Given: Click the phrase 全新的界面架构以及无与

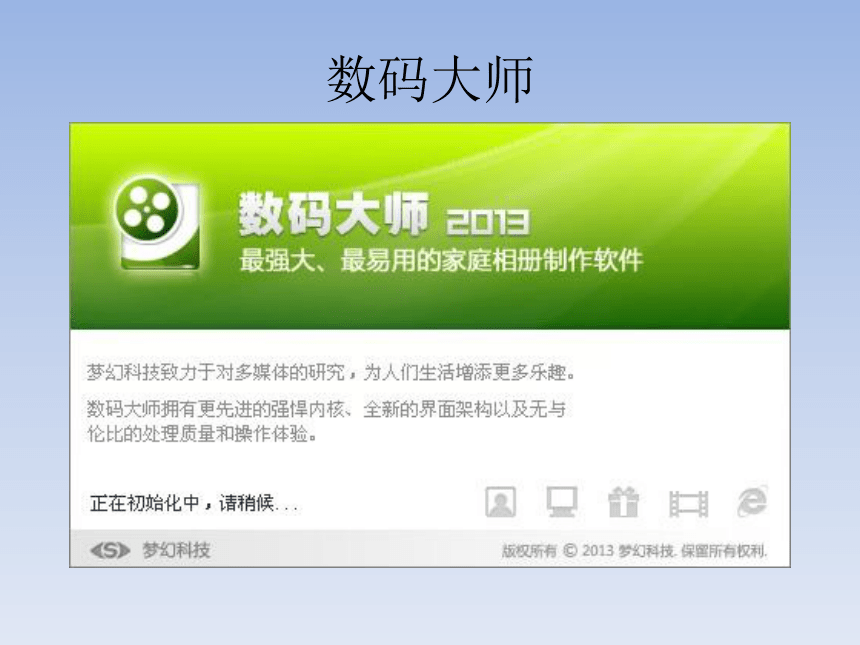Looking at the screenshot, I should tap(464, 409).
